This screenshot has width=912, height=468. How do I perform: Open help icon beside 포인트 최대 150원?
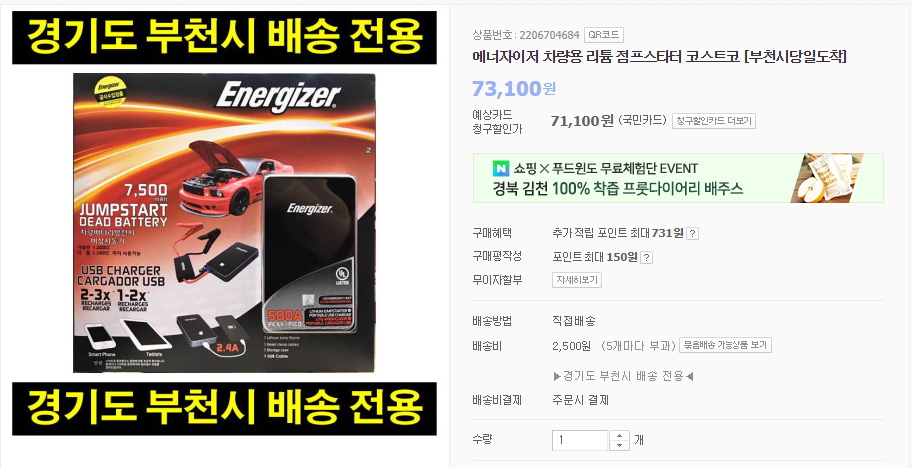point(646,258)
